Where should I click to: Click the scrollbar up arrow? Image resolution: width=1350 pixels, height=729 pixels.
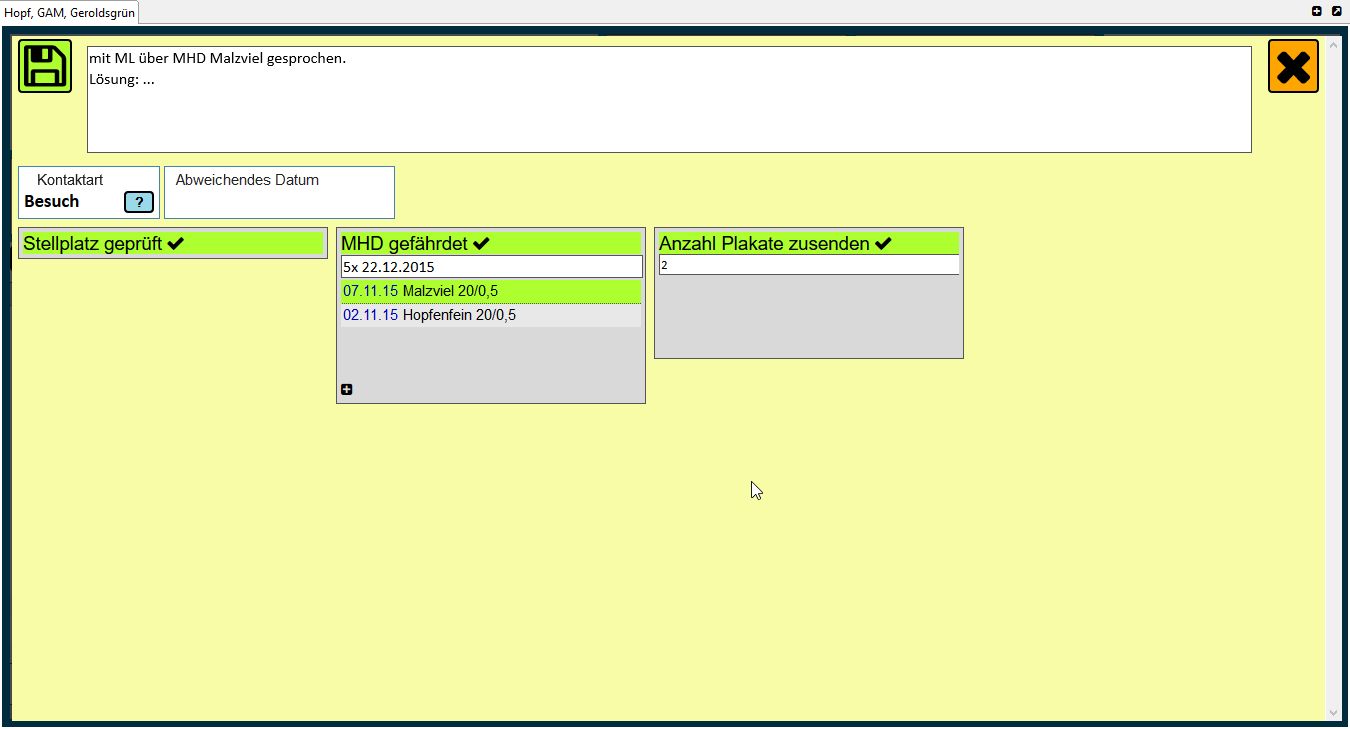coord(1333,46)
